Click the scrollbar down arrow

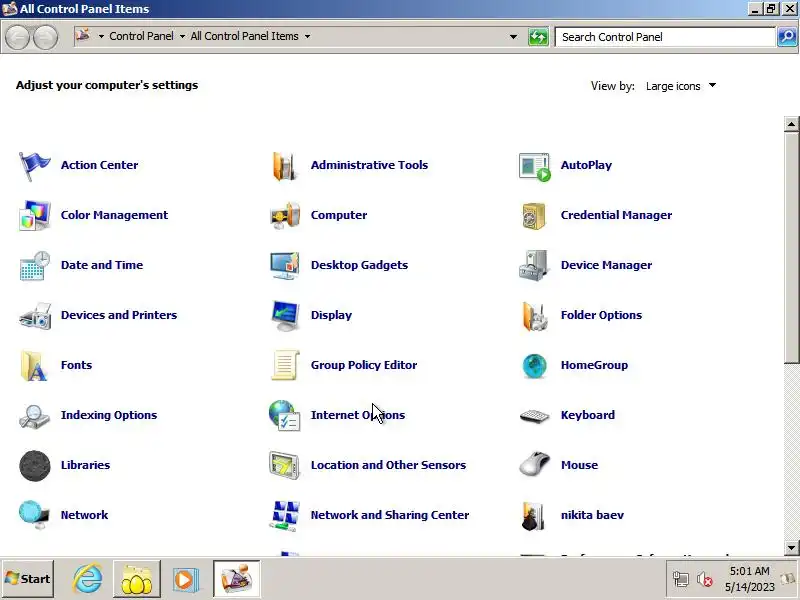pyautogui.click(x=791, y=547)
